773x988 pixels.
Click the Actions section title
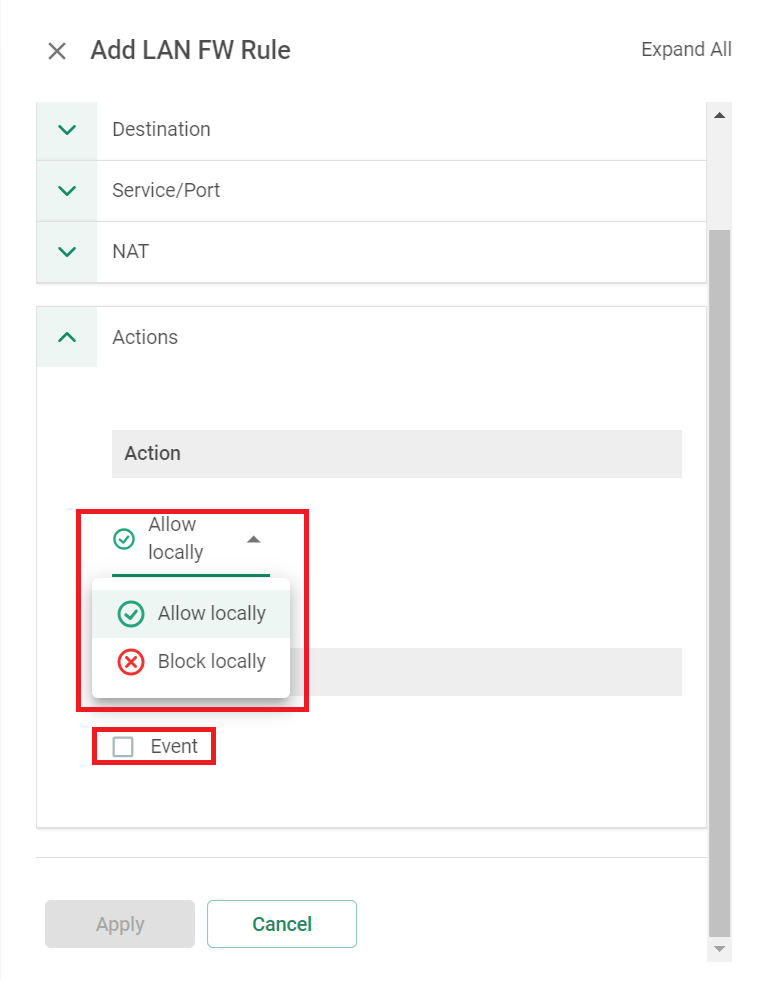pos(145,337)
